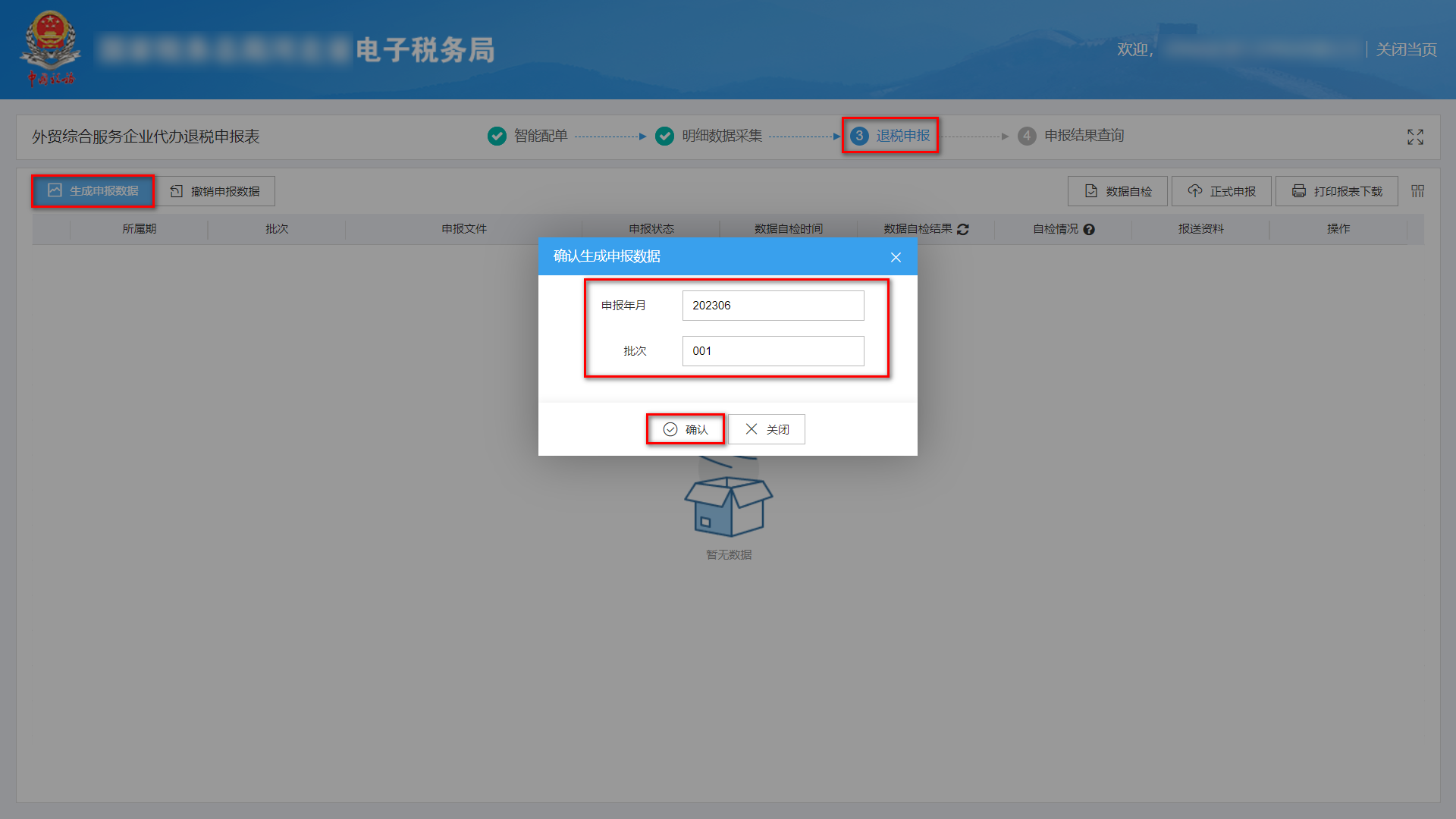1456x819 pixels.
Task: Click the 生成申报数据 chart icon button
Action: pyautogui.click(x=53, y=191)
